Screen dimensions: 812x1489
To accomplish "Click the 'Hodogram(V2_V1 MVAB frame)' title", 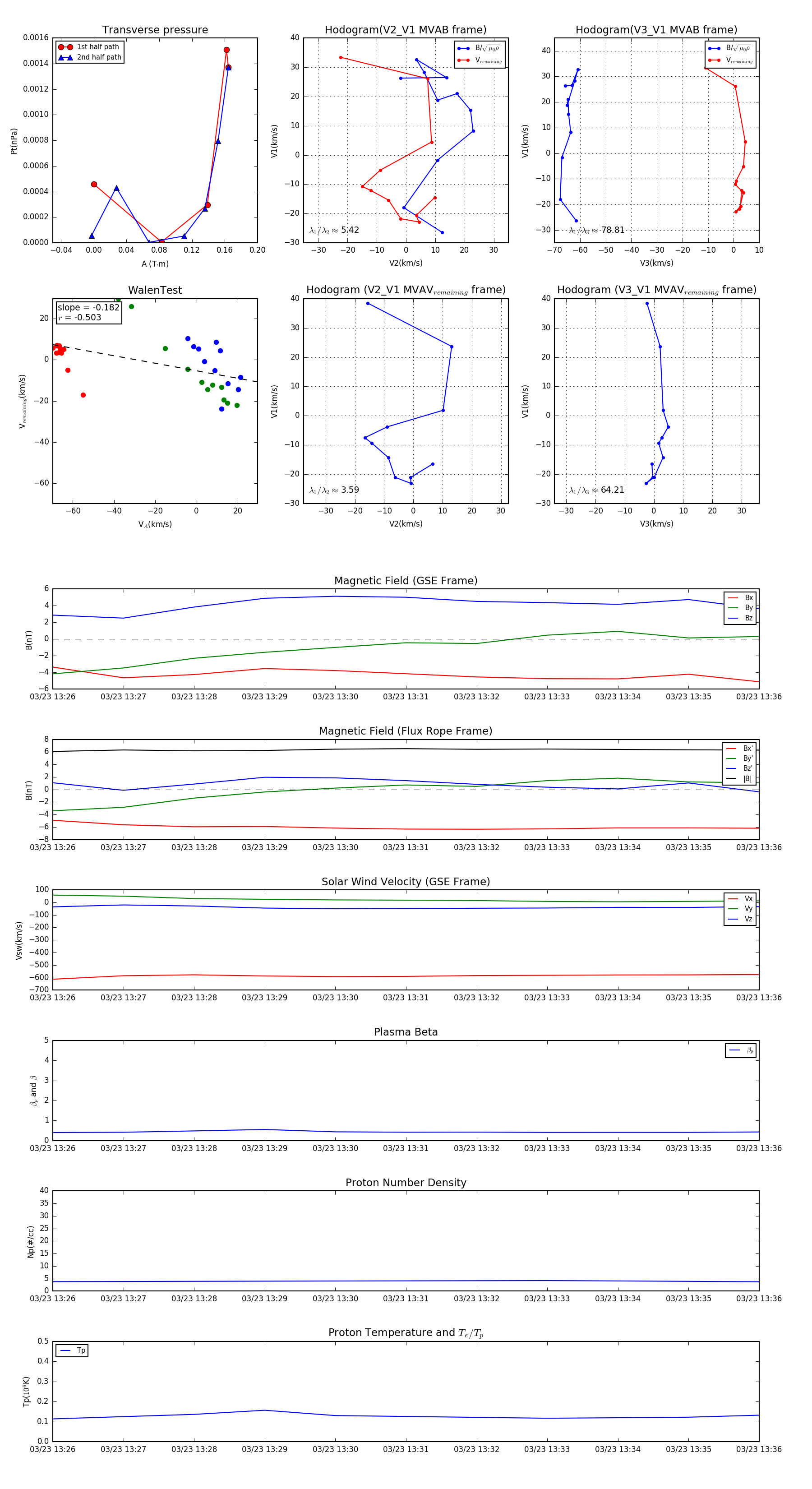I will [x=406, y=30].
